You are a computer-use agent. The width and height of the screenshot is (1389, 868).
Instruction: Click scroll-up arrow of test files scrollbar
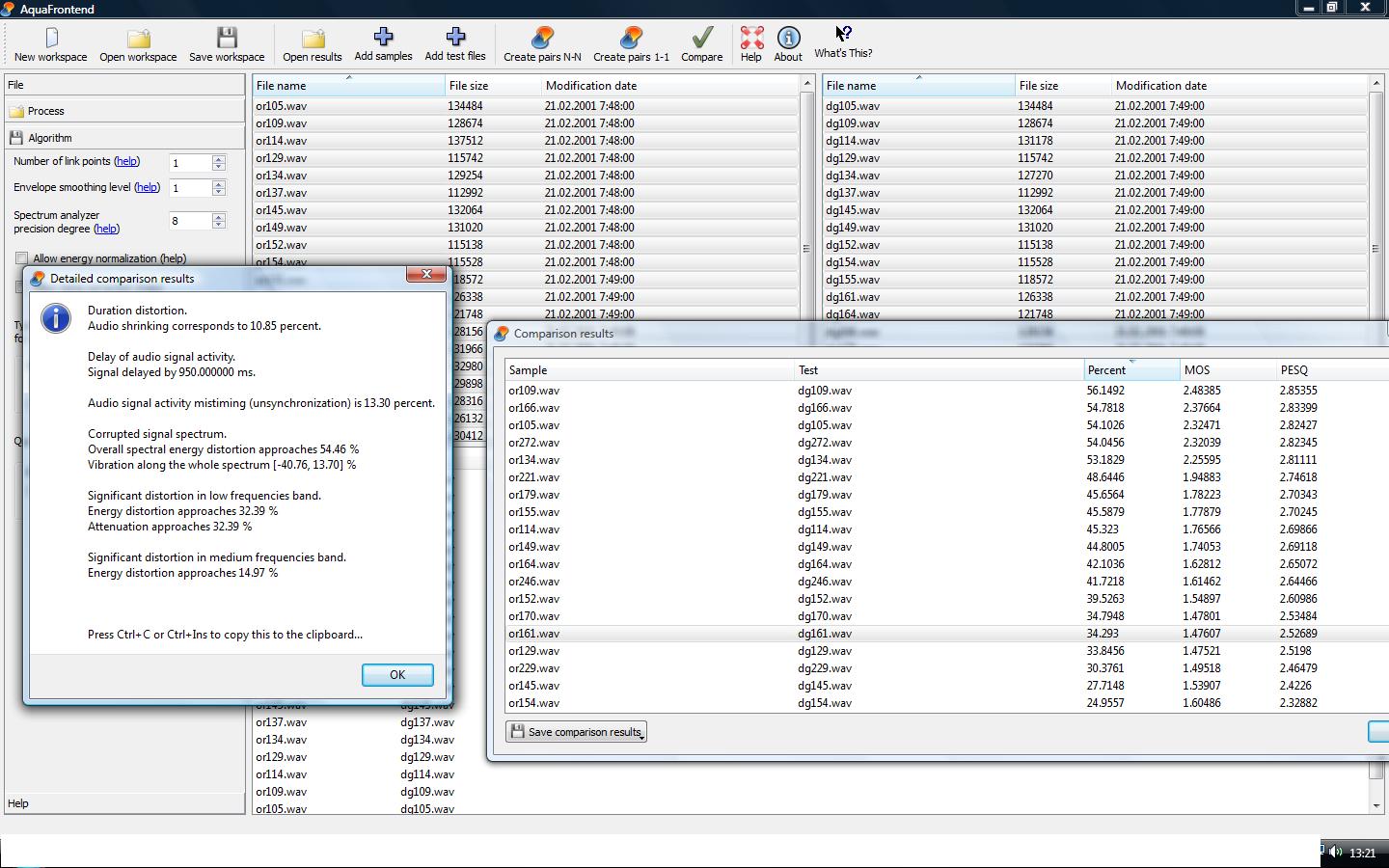[1376, 85]
